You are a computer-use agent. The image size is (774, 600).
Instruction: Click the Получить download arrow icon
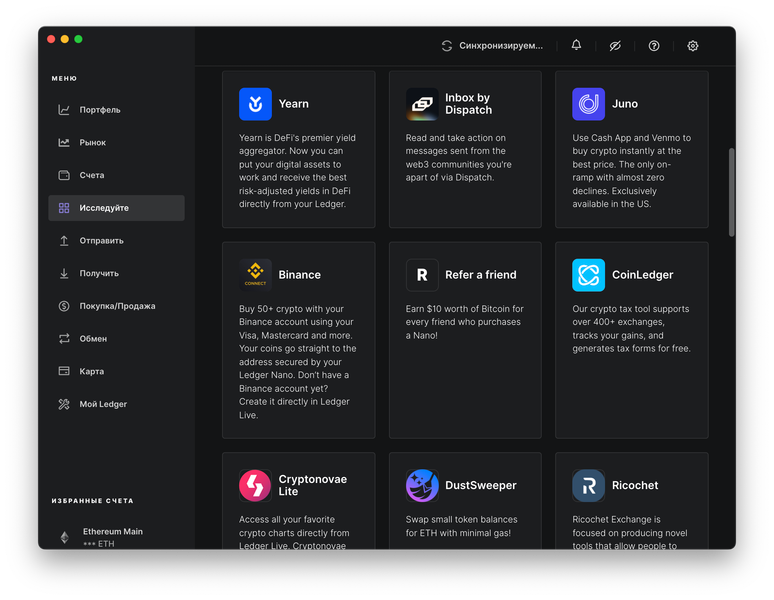[x=64, y=273]
